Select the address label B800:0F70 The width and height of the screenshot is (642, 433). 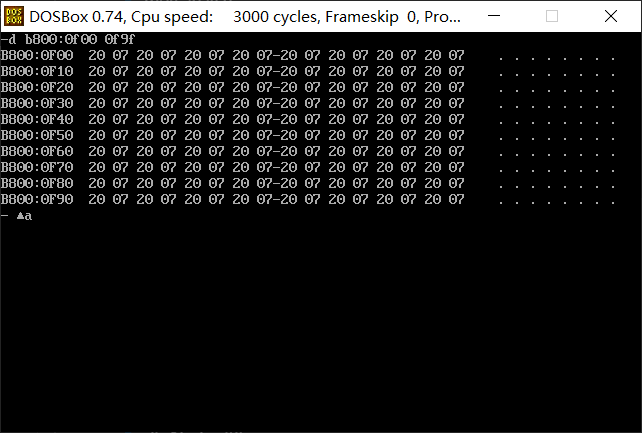tap(37, 167)
